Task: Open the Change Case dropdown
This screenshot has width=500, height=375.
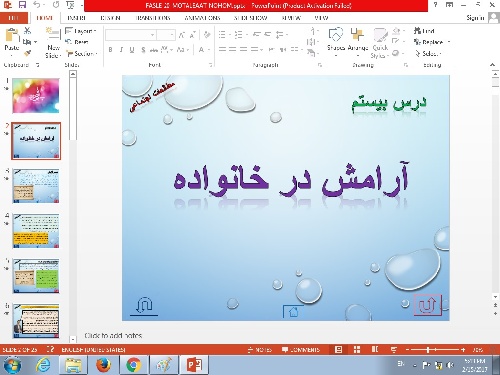Action: pyautogui.click(x=183, y=50)
